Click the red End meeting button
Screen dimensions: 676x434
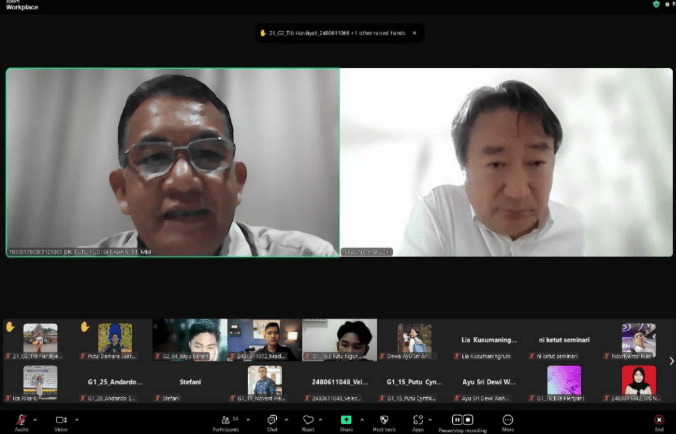coord(659,420)
